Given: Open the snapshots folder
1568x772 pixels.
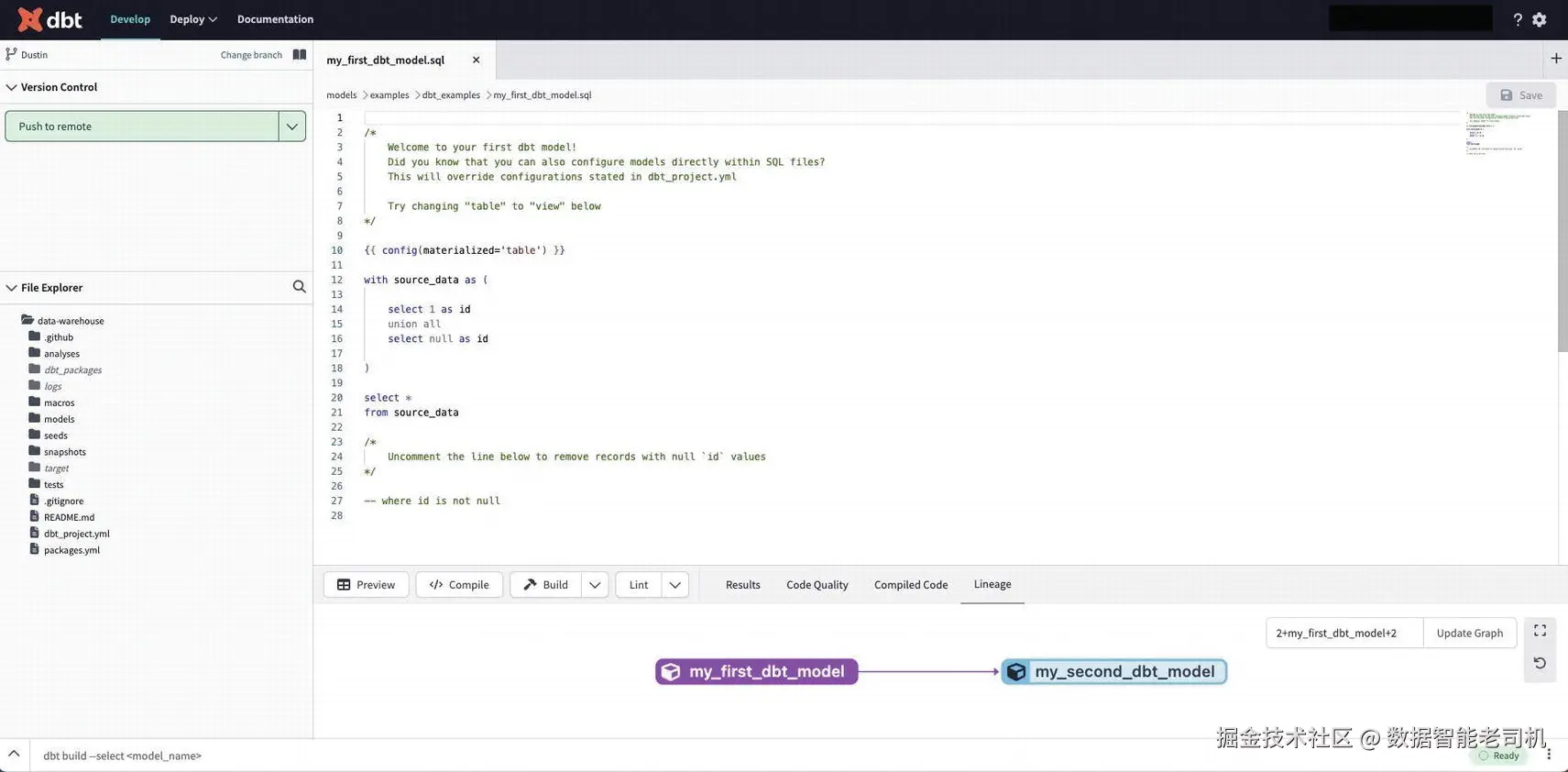Looking at the screenshot, I should click(x=64, y=451).
